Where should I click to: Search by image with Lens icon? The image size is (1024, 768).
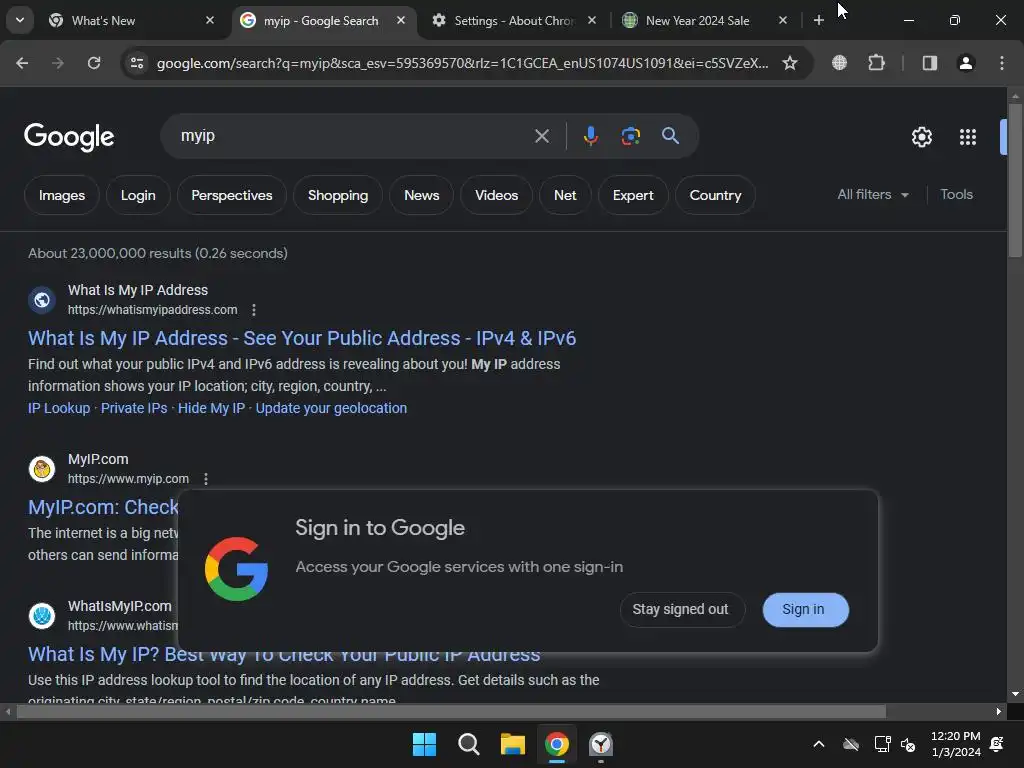[630, 136]
